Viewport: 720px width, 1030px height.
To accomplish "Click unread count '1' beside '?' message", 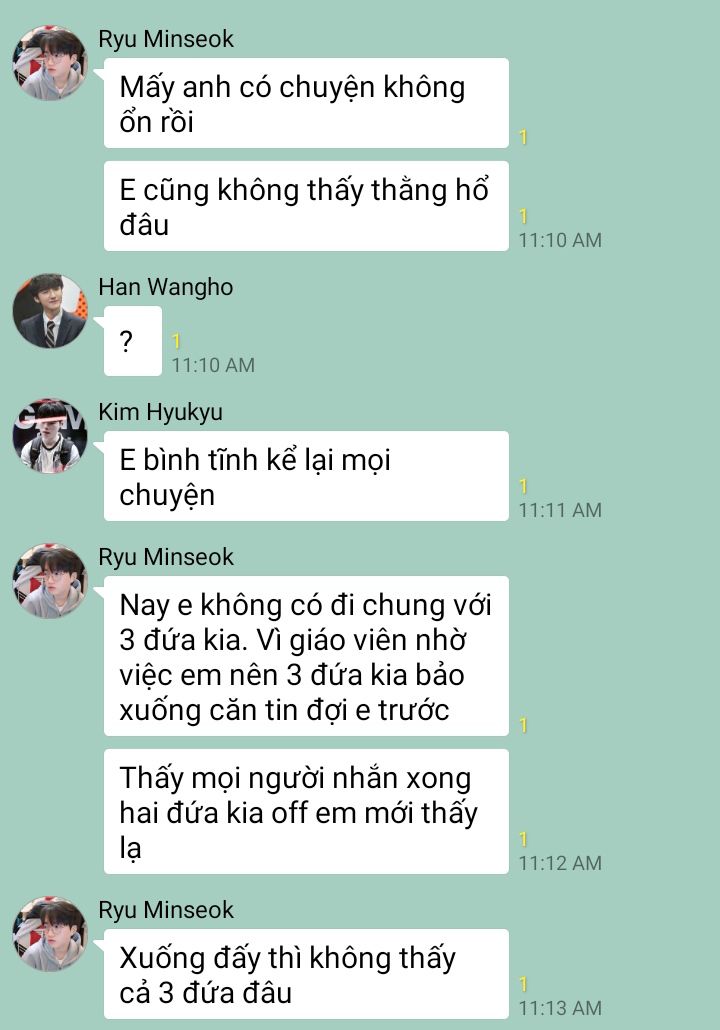I will pos(176,341).
